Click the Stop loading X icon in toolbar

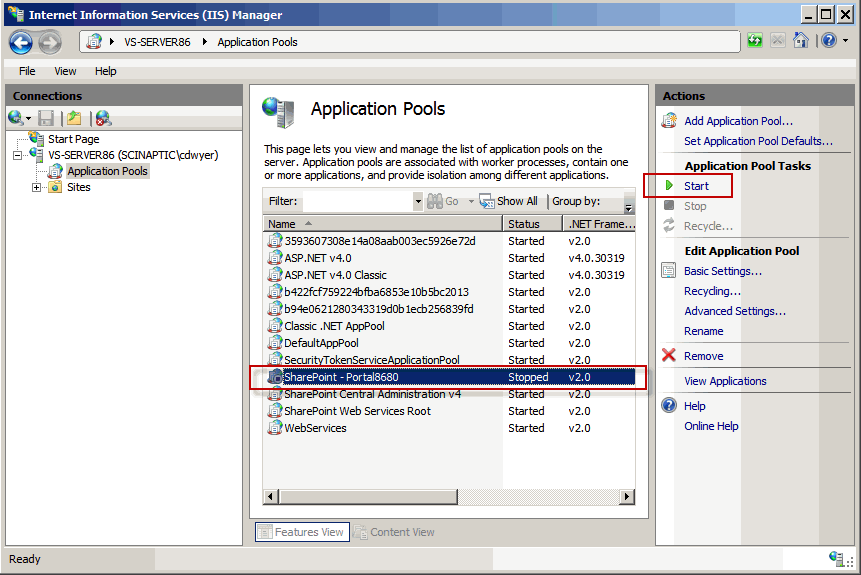[778, 40]
